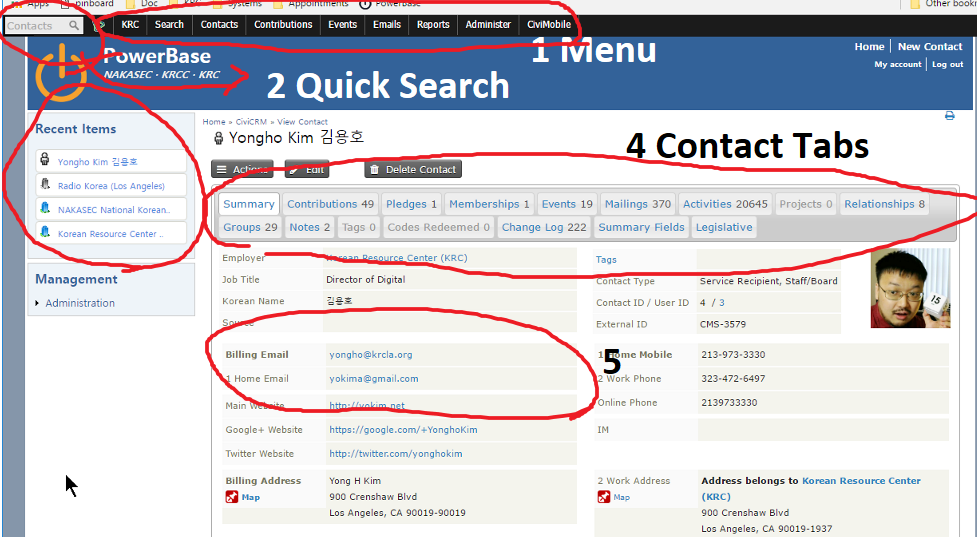
Task: Open the Administer menu
Action: tap(488, 25)
